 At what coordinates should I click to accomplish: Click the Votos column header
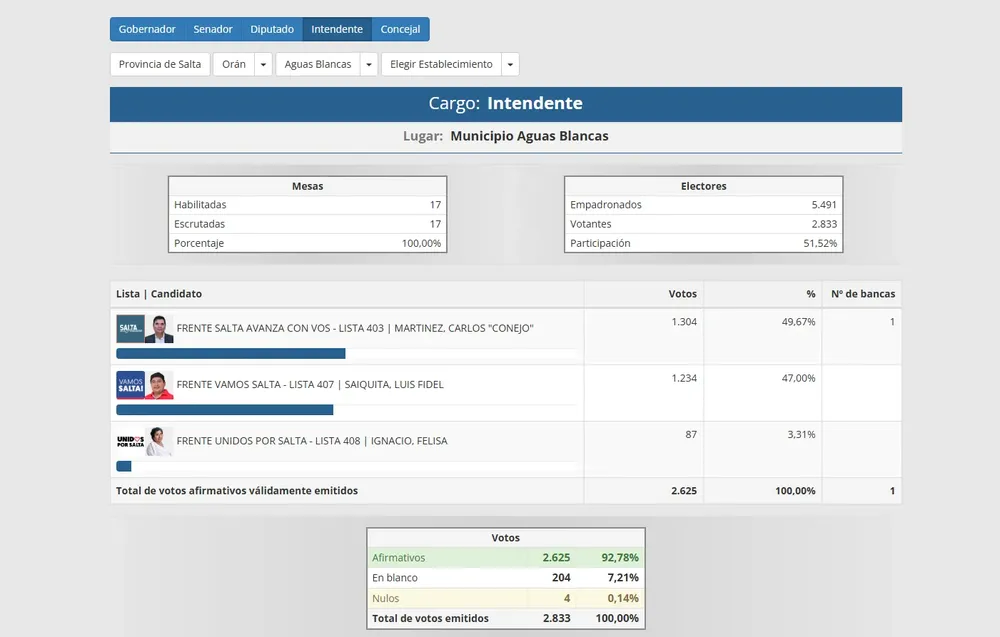click(x=682, y=294)
